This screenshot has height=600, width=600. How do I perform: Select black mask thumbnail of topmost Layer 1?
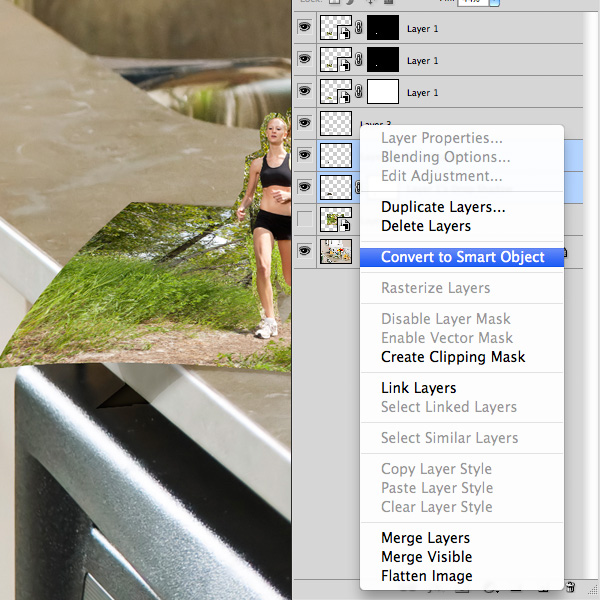383,28
